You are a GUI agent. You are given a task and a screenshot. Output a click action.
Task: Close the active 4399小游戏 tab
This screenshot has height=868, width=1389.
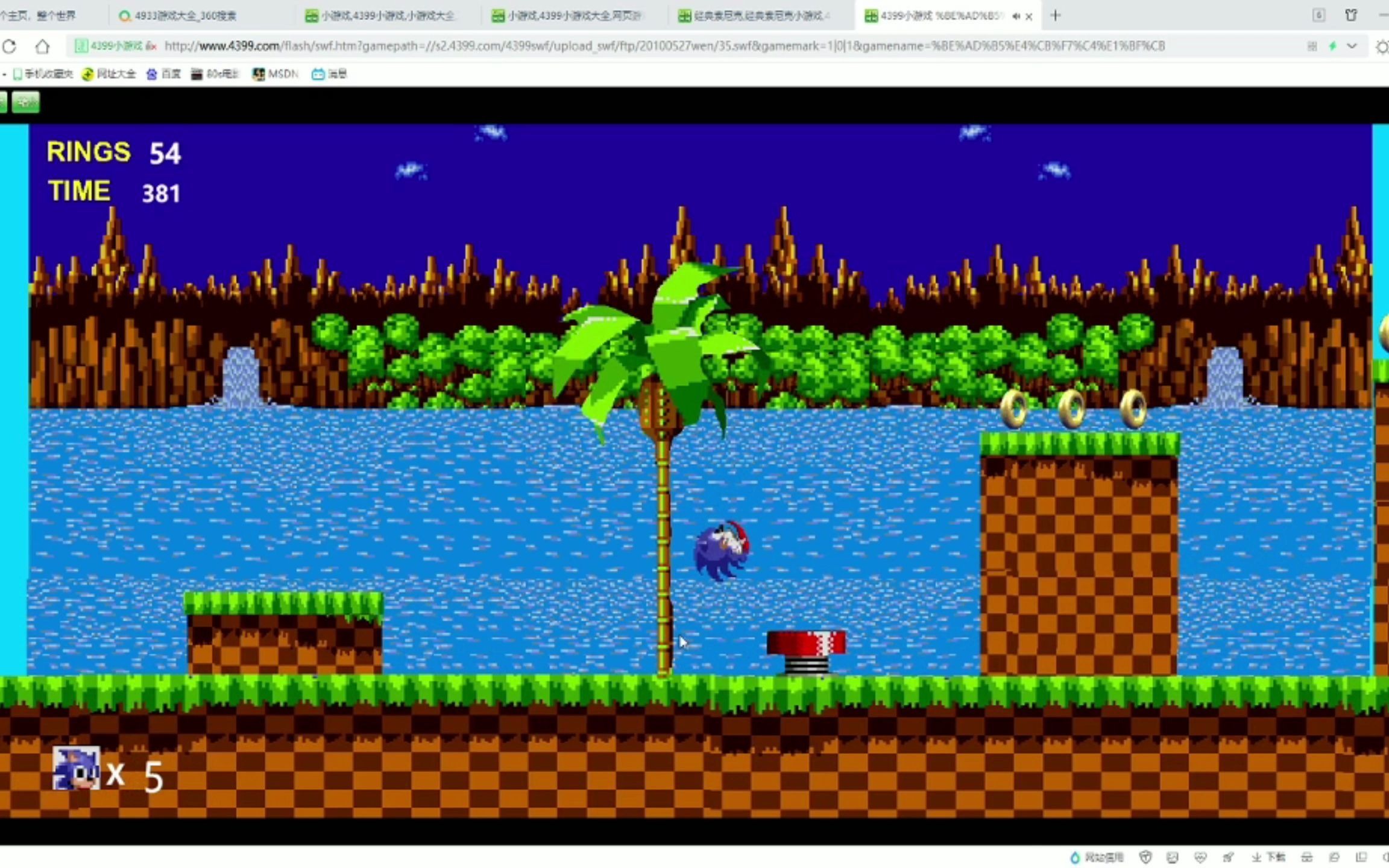(1029, 16)
